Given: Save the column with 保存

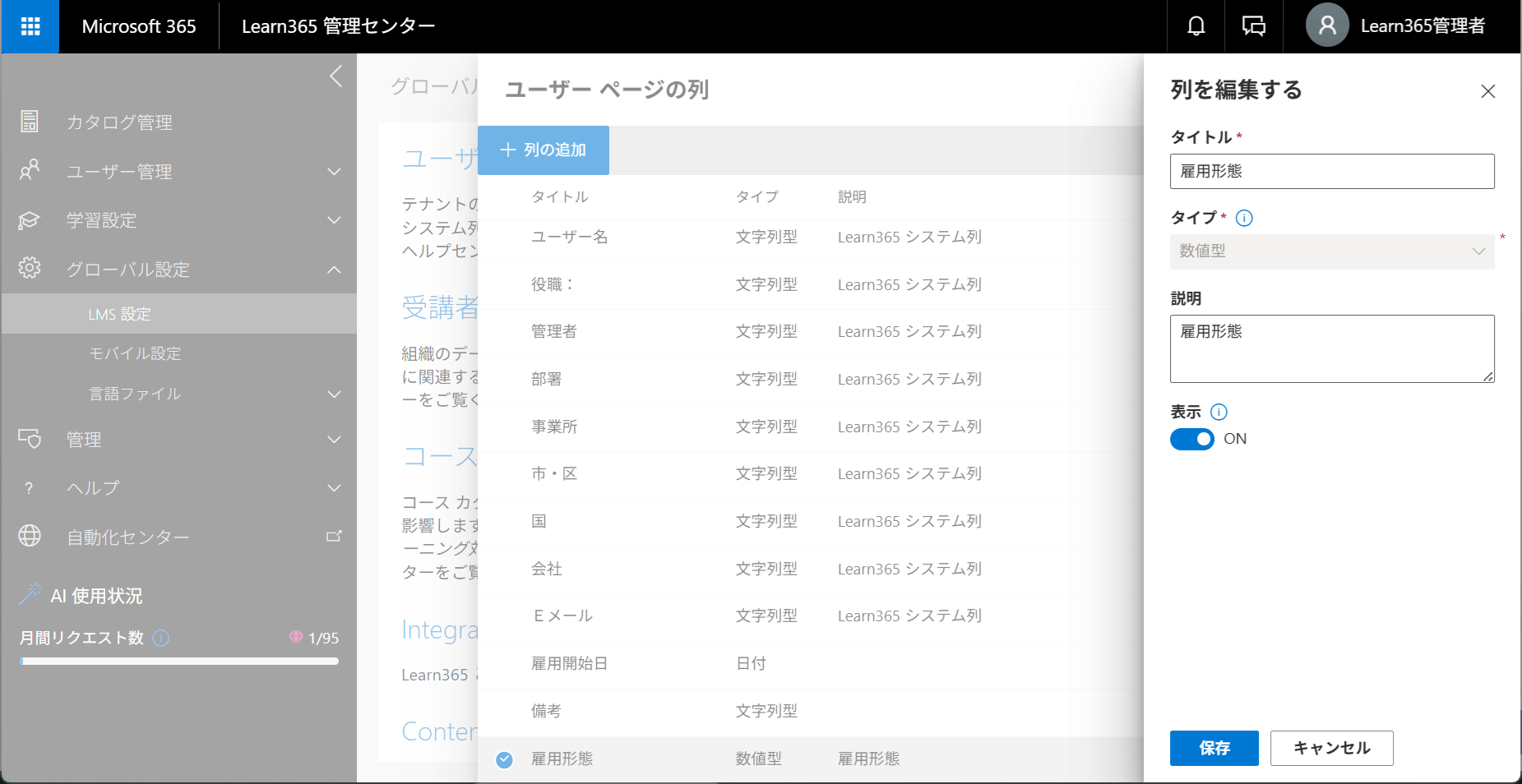Looking at the screenshot, I should (x=1214, y=748).
